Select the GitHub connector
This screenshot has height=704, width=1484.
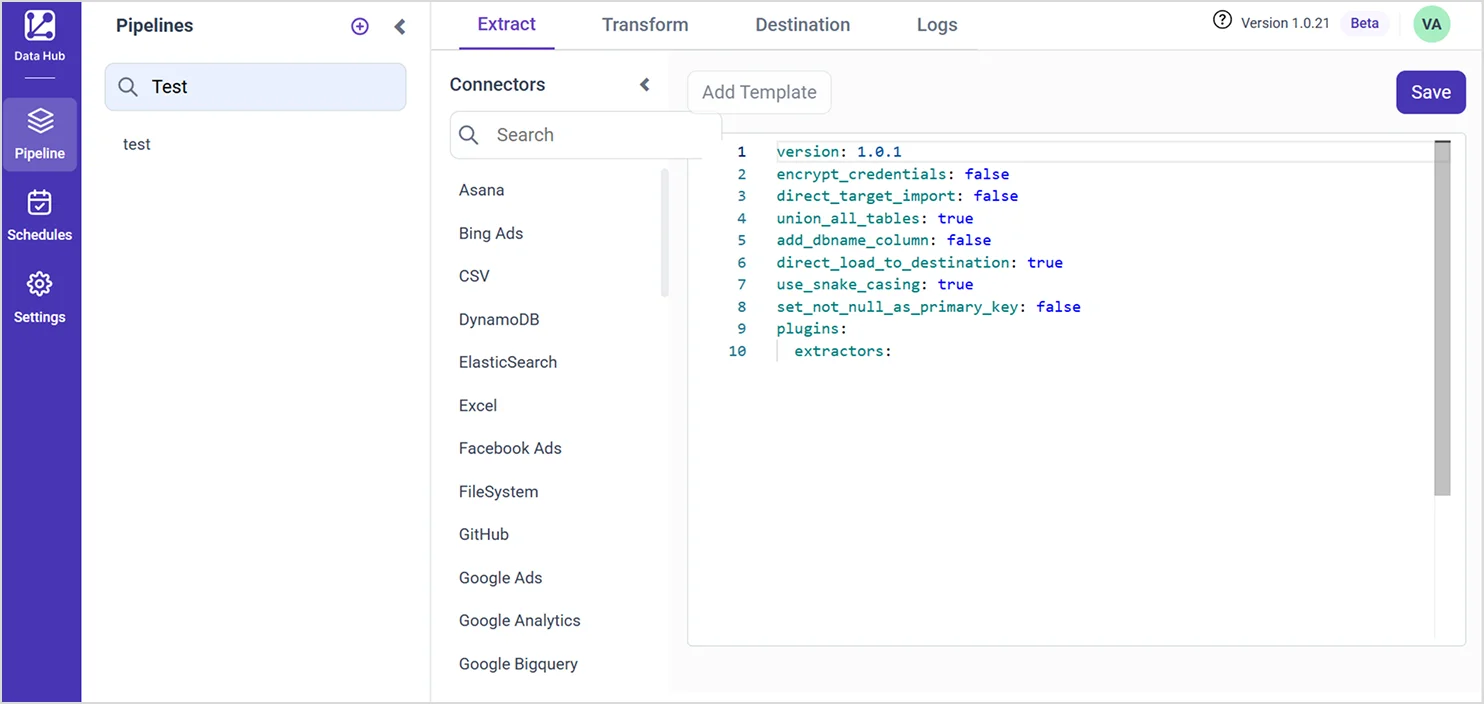[484, 534]
